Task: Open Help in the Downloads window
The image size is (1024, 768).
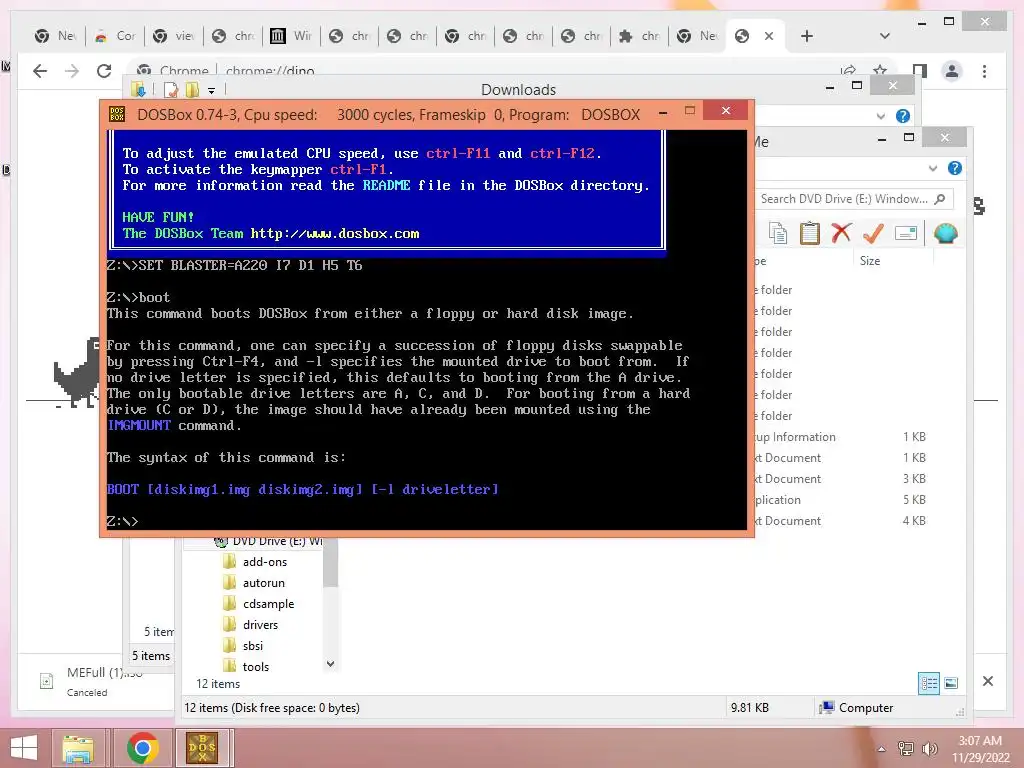Action: 903,116
